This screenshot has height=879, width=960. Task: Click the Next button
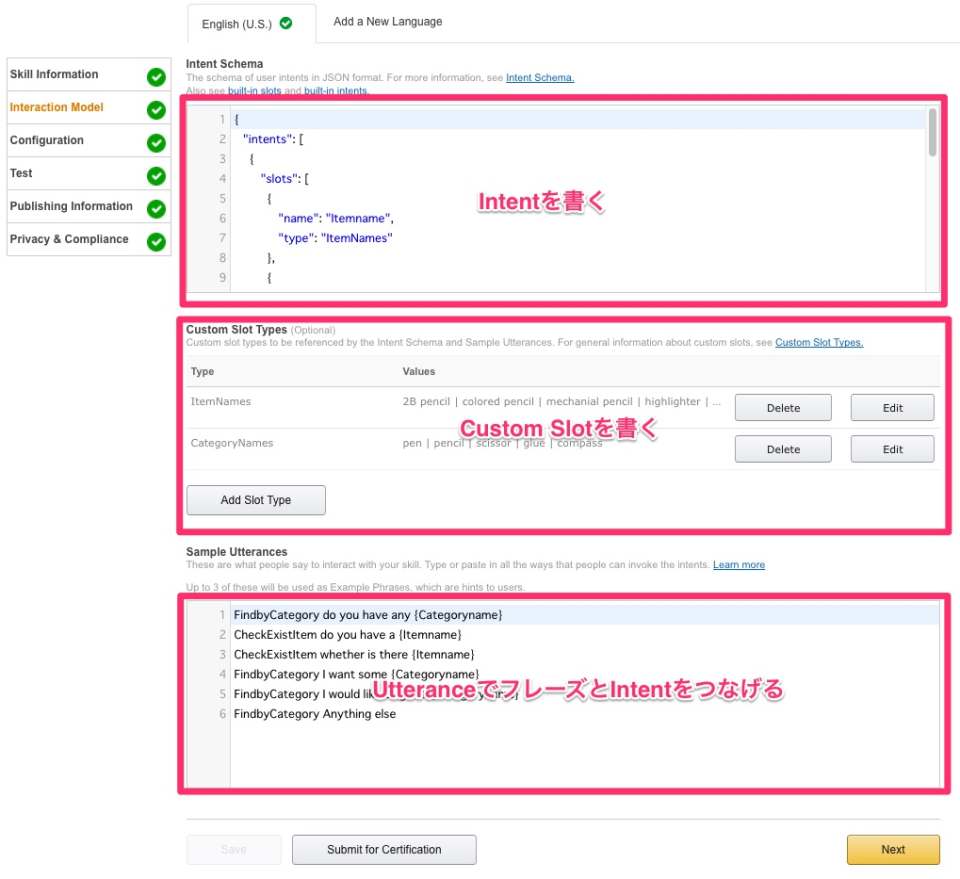point(892,849)
